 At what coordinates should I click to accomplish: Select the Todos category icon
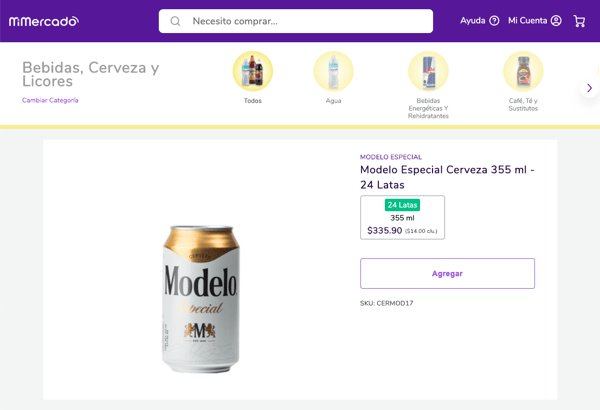coord(253,71)
